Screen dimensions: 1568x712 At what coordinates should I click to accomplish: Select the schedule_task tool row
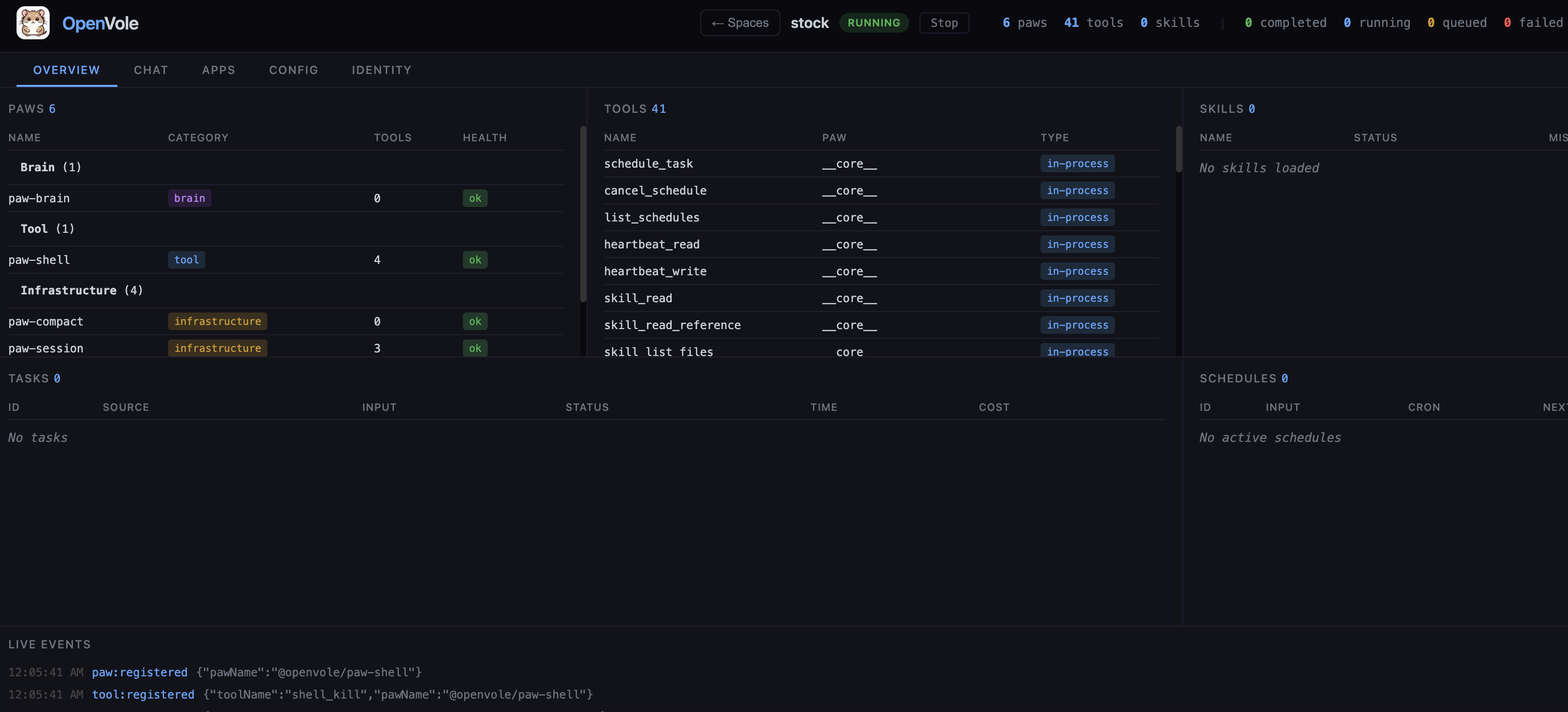(881, 163)
